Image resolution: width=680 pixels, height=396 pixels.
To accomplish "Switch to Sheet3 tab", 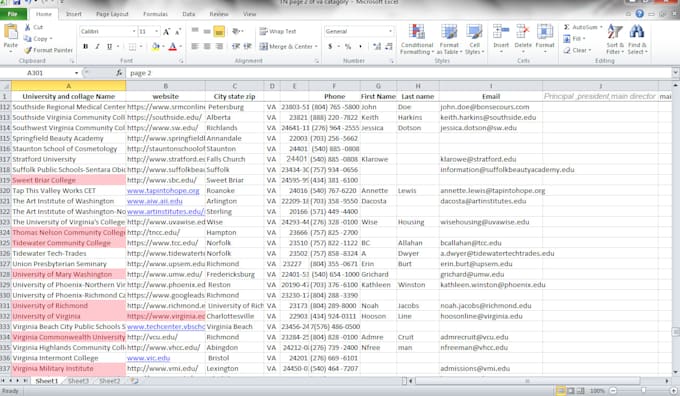I will click(x=78, y=381).
